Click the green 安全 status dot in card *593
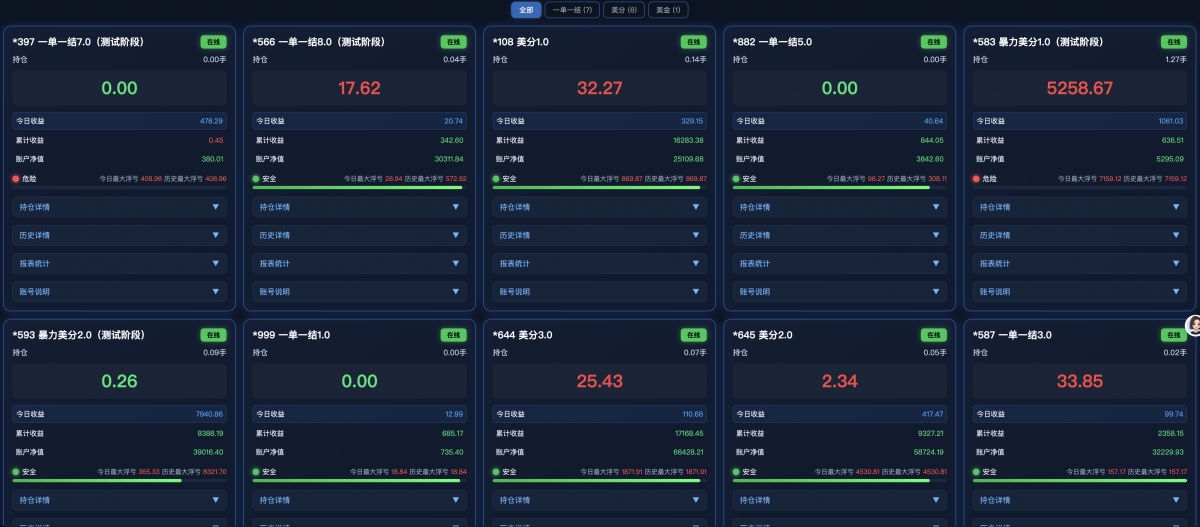 (x=16, y=472)
